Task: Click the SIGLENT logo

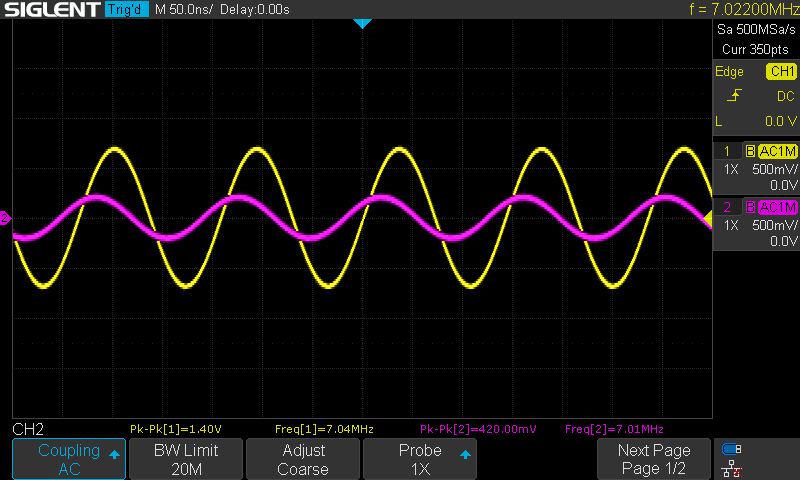Action: point(52,9)
